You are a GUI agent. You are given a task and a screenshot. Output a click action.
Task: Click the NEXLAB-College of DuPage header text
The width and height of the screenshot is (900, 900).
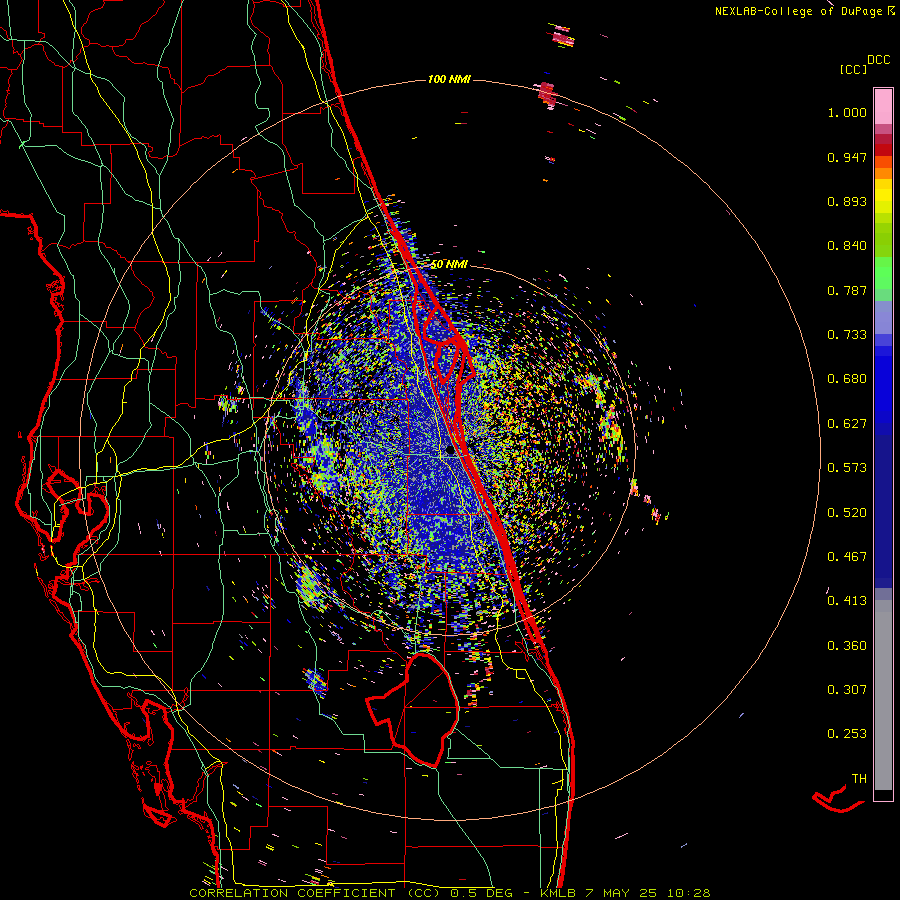coord(804,11)
